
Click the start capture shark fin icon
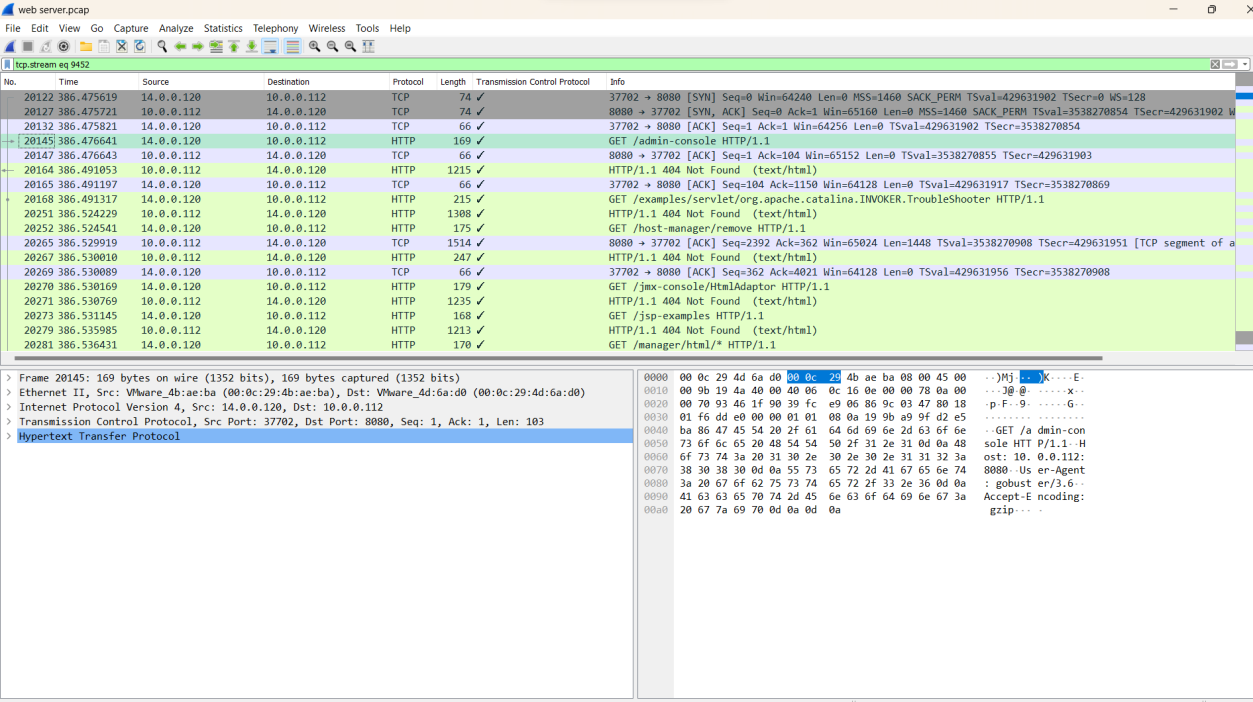tap(10, 47)
